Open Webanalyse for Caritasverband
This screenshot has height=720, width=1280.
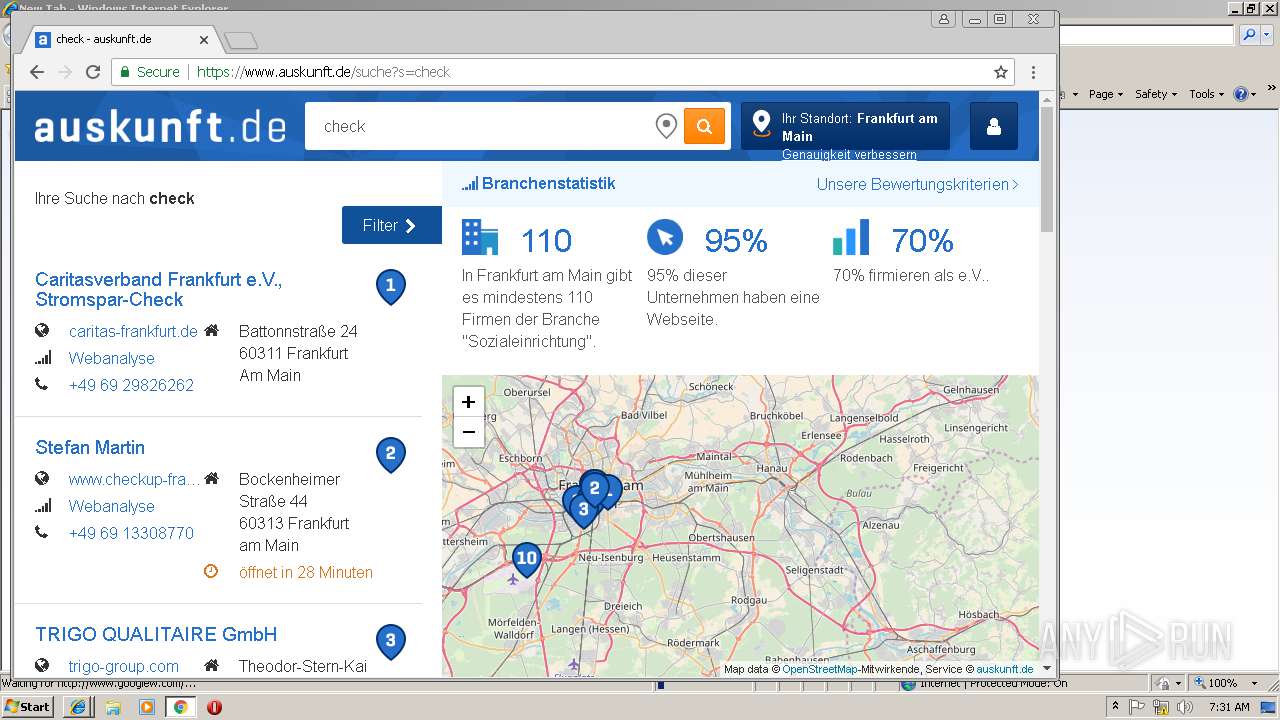[x=111, y=358]
